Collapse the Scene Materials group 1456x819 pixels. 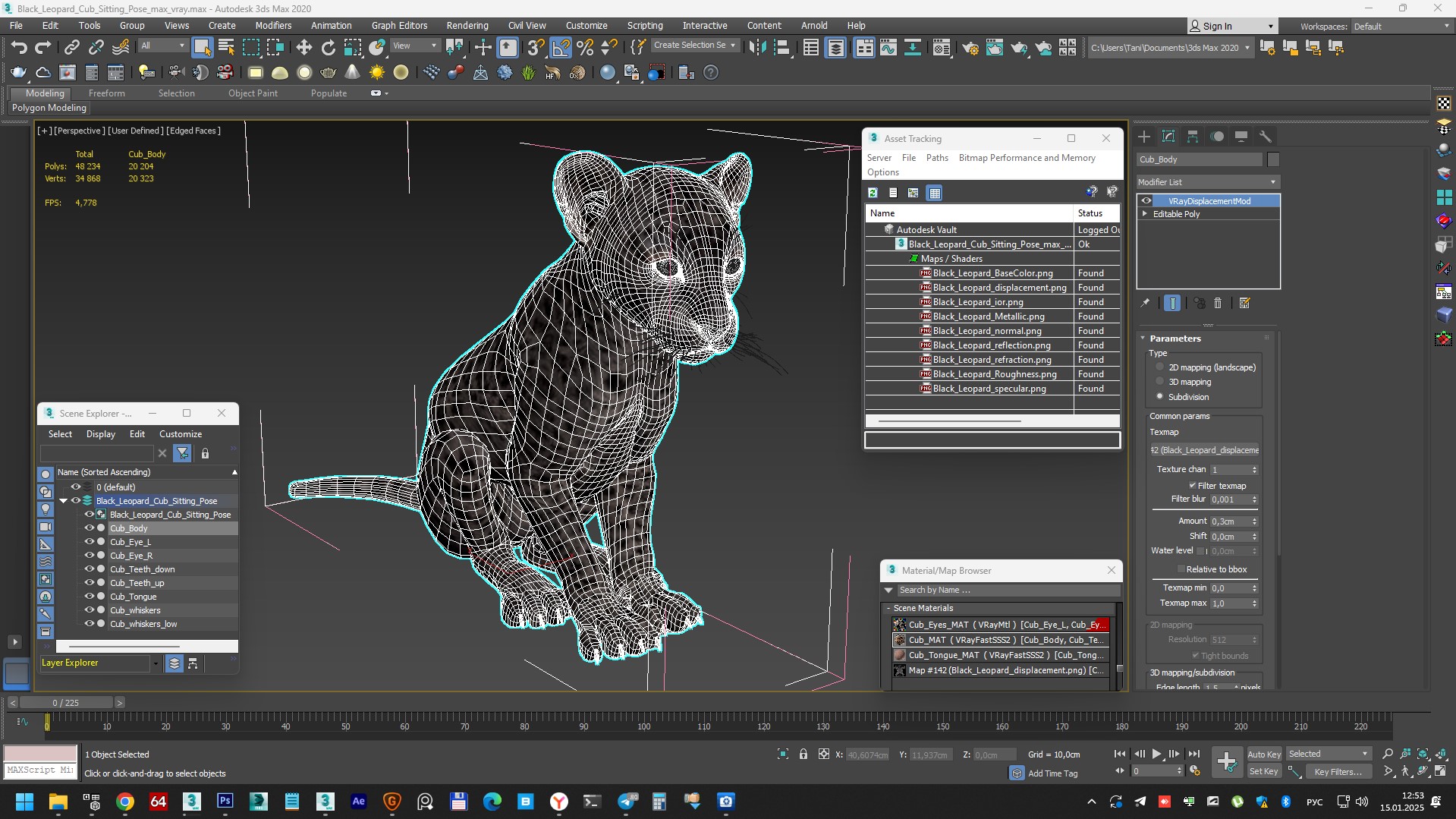coord(888,608)
